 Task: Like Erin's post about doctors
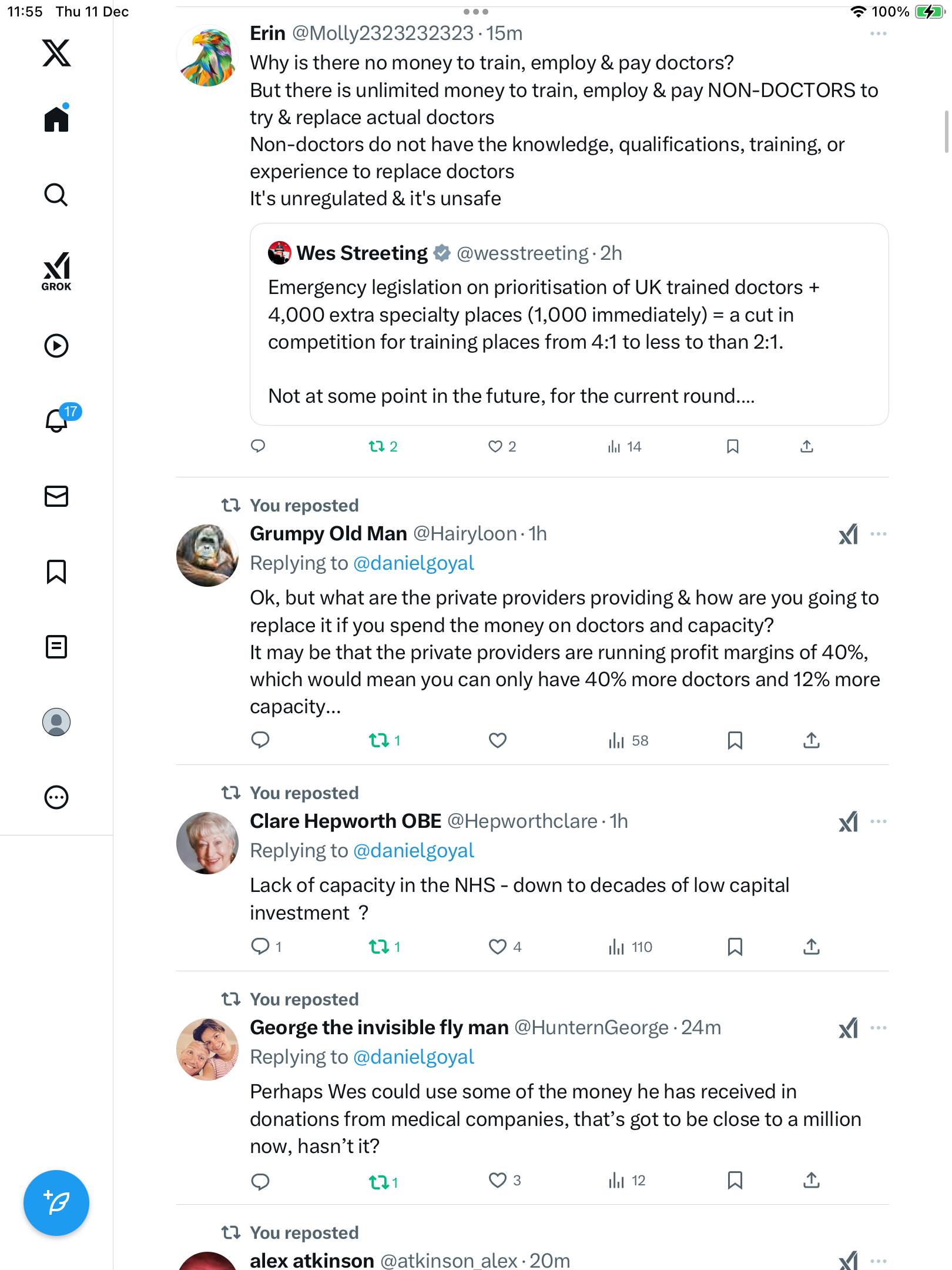[x=495, y=446]
